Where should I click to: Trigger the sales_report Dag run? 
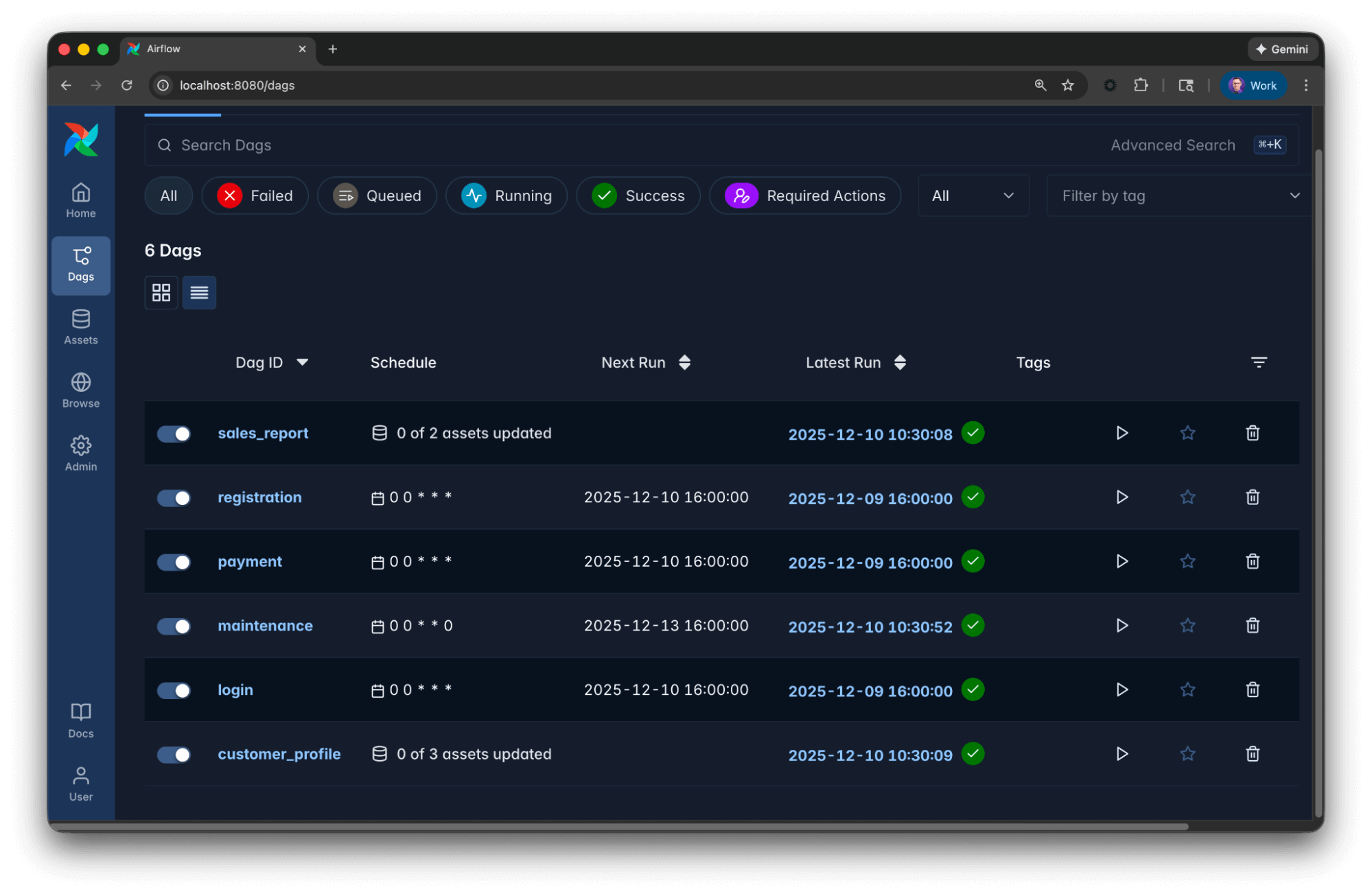(1121, 433)
